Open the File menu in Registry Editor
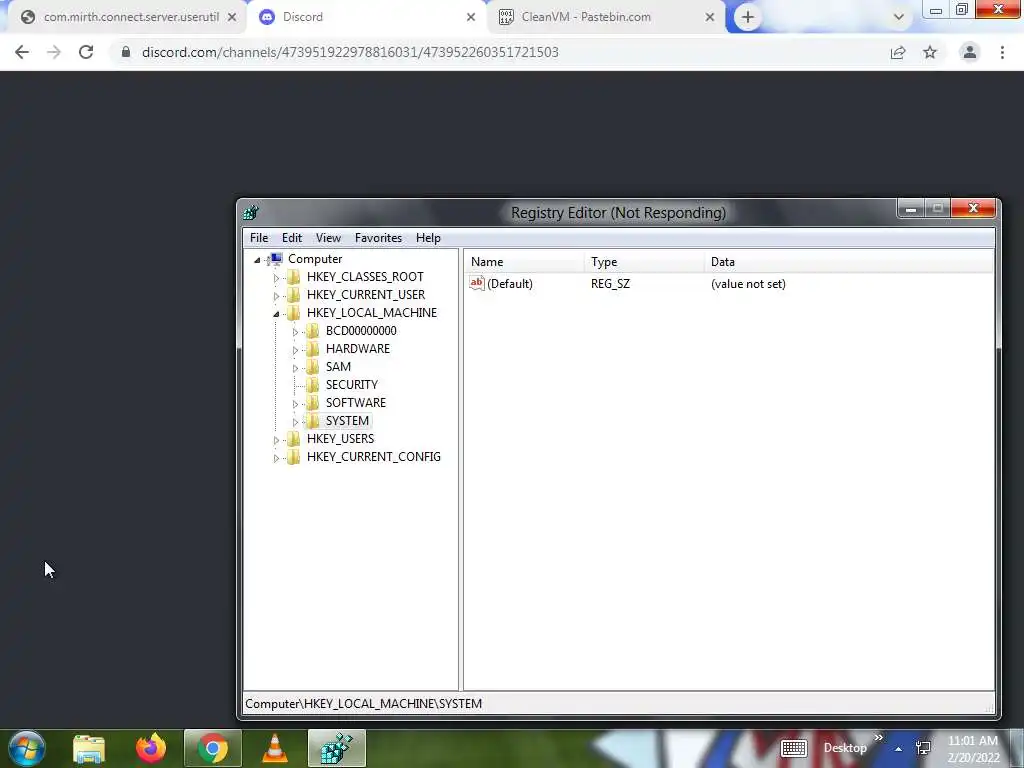1024x768 pixels. tap(259, 238)
